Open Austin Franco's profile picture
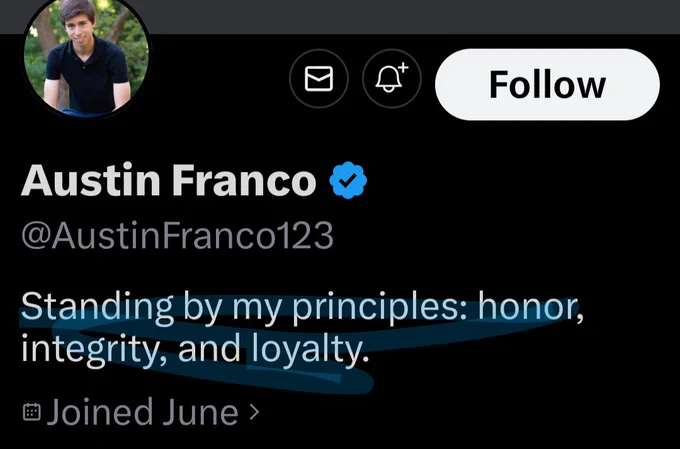Screen dimensions: 680x449 coord(86,57)
